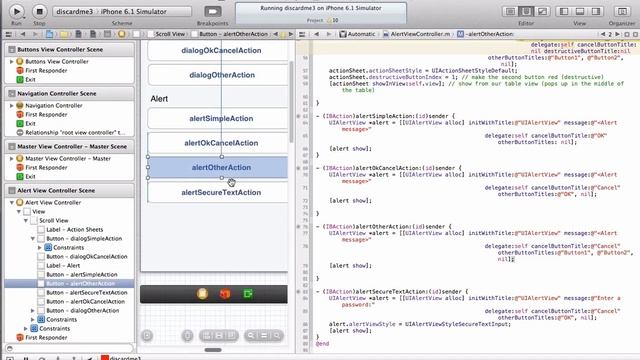Image resolution: width=640 pixels, height=360 pixels.
Task: Click the alertOkCancelAction button on canvas
Action: (x=218, y=143)
